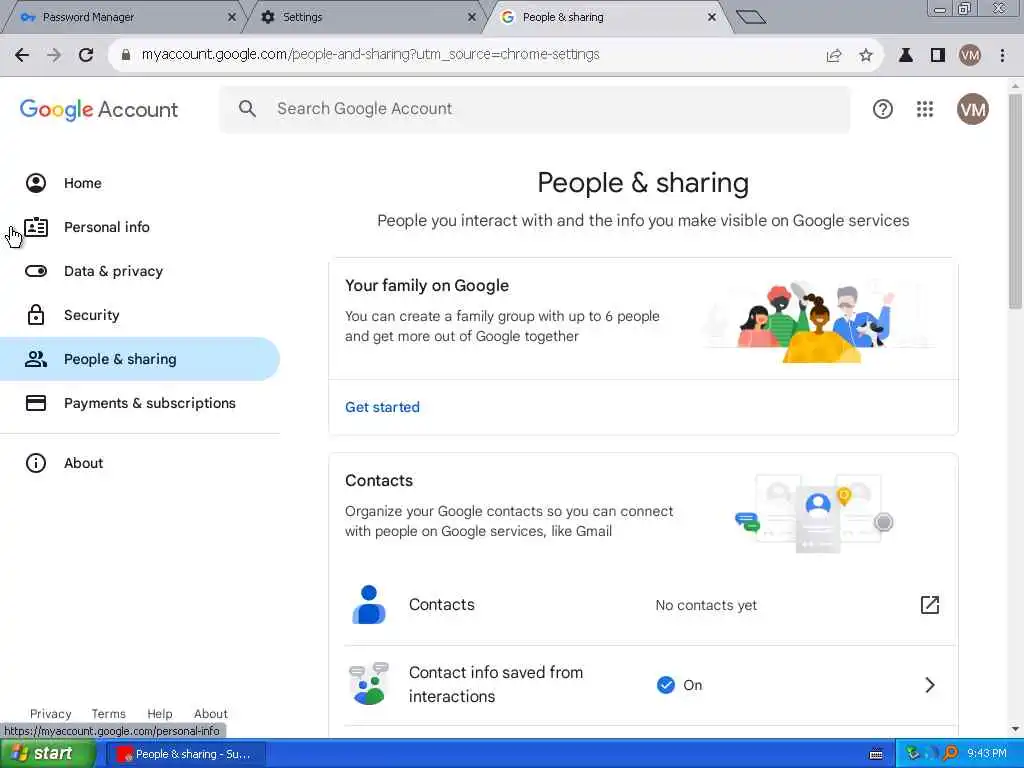Viewport: 1024px width, 768px height.
Task: Click the Contacts illustration image
Action: click(x=814, y=514)
